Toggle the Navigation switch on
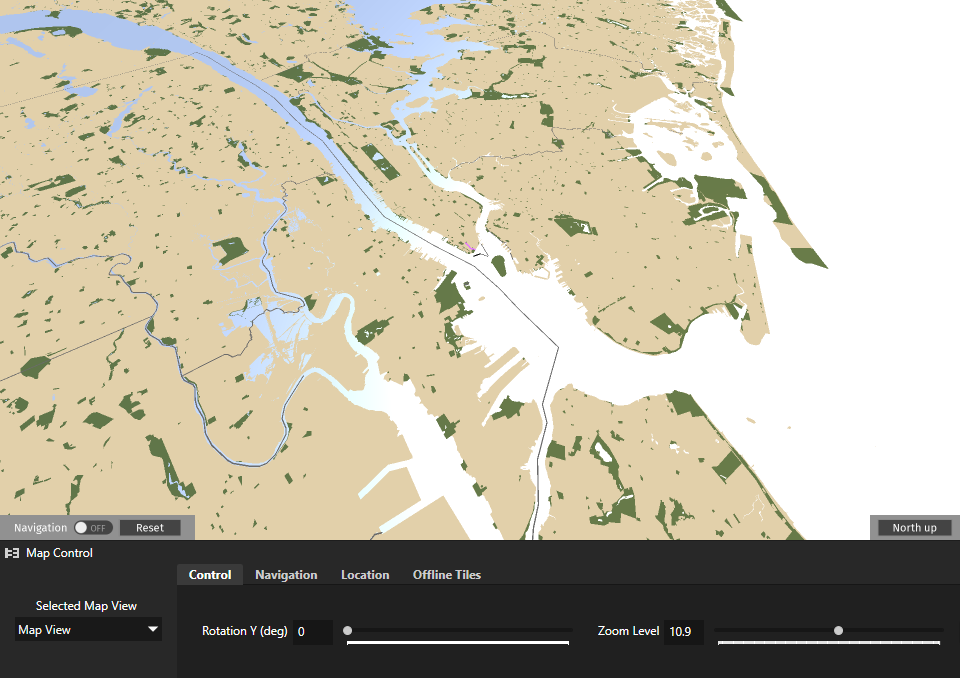Image resolution: width=960 pixels, height=678 pixels. [93, 528]
